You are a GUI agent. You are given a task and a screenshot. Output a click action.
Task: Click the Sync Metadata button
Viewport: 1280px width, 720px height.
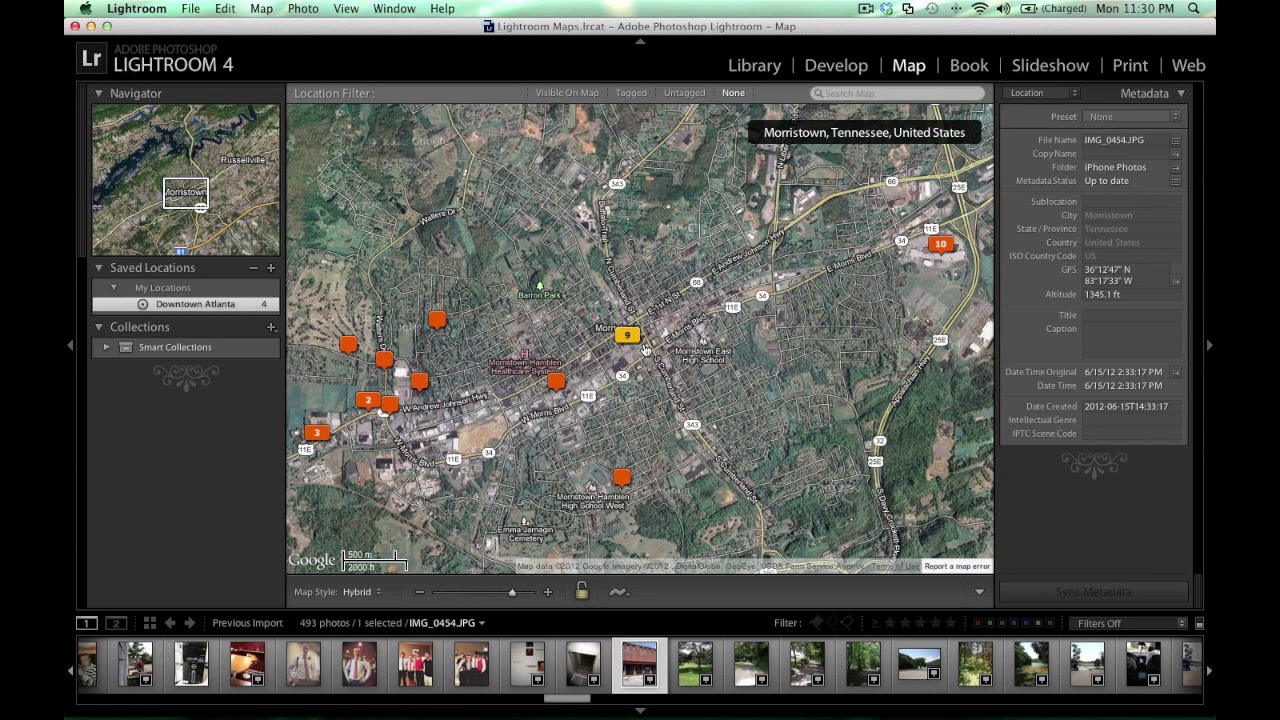(1093, 592)
